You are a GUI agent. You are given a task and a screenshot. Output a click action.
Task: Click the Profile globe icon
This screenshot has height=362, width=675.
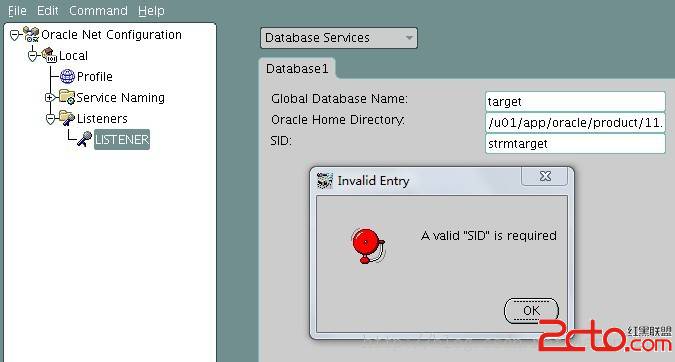(x=67, y=77)
